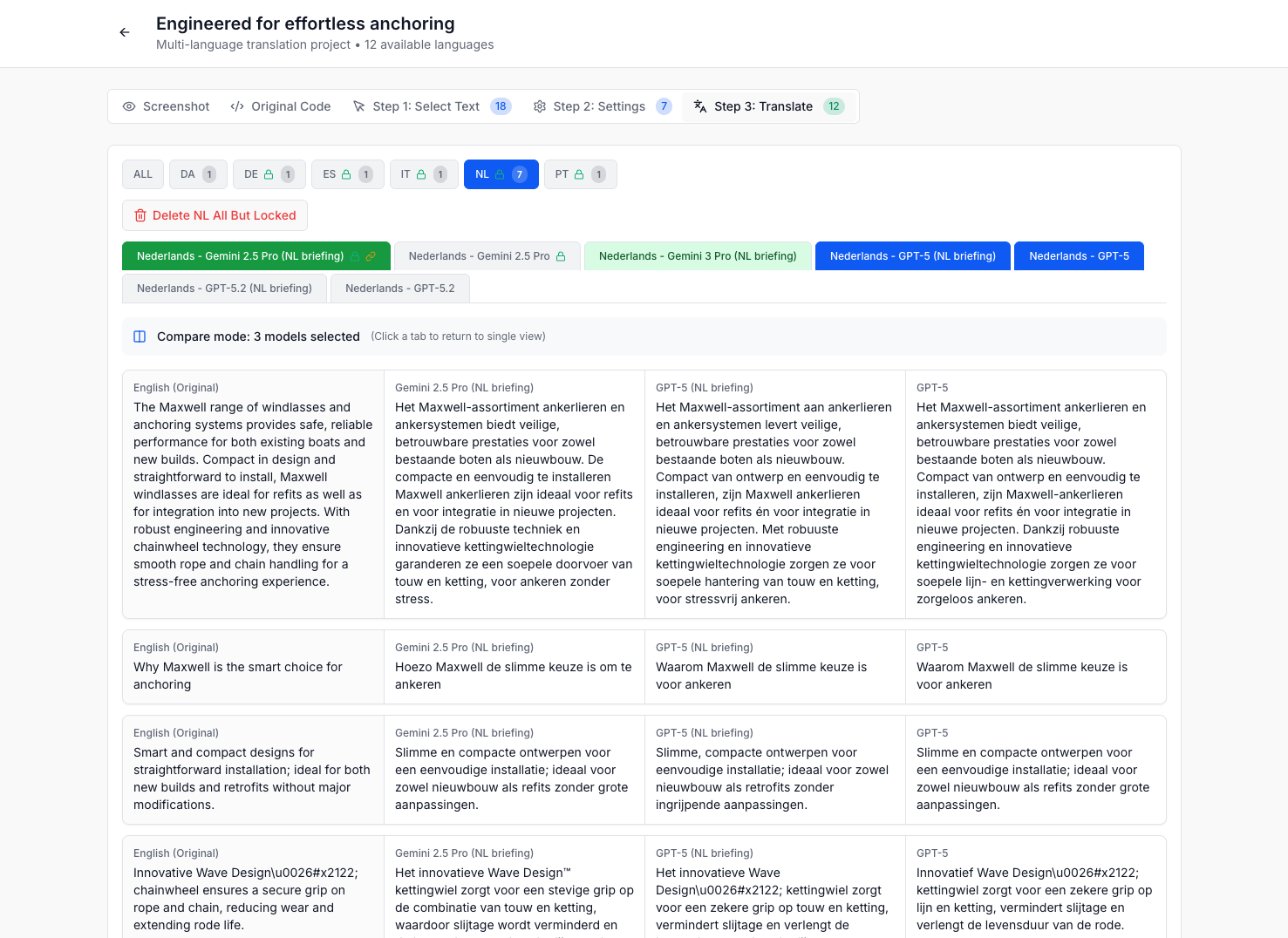Click the cursor icon of Step 1
The height and width of the screenshot is (938, 1288).
[x=358, y=106]
